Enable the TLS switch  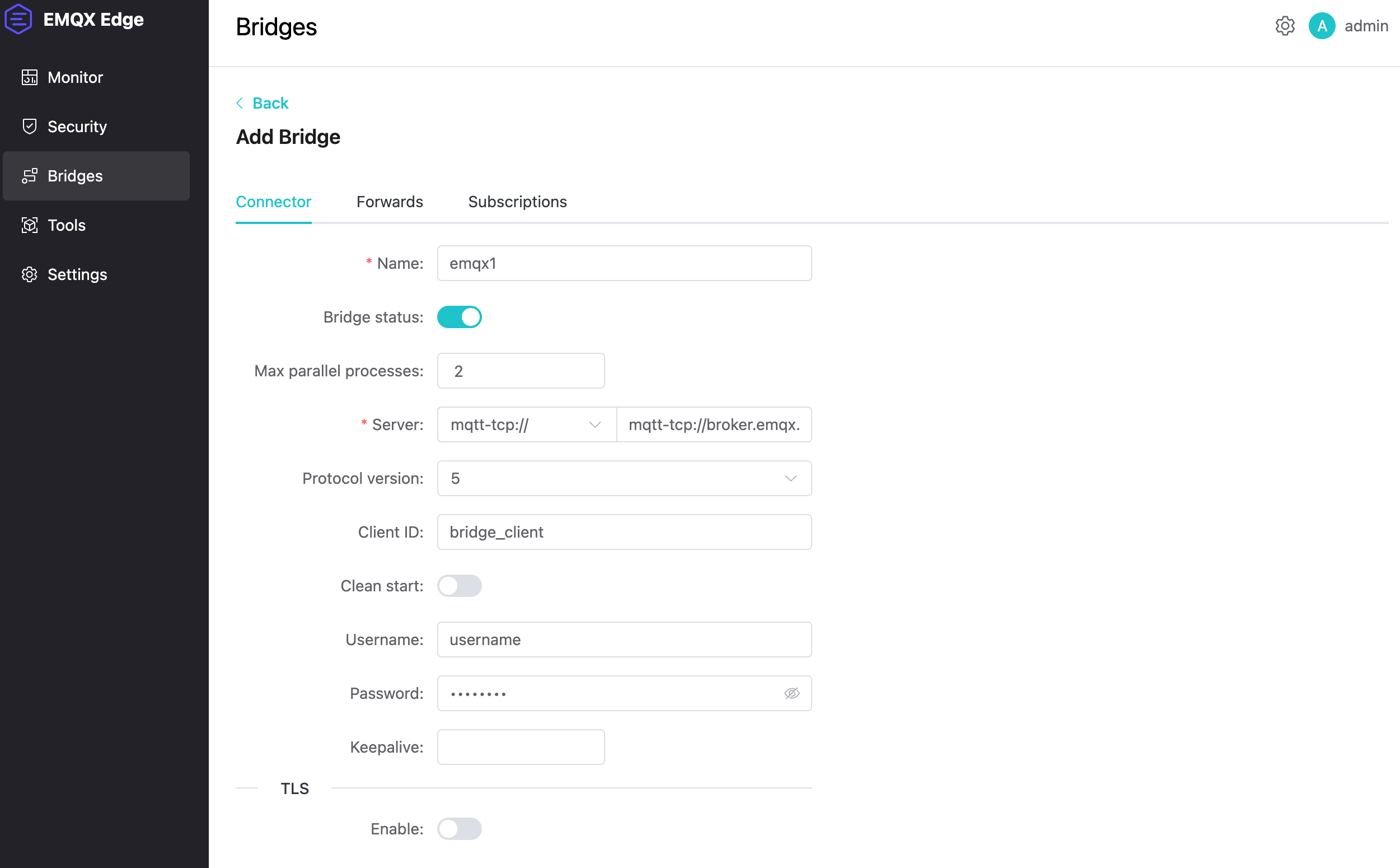pos(459,828)
